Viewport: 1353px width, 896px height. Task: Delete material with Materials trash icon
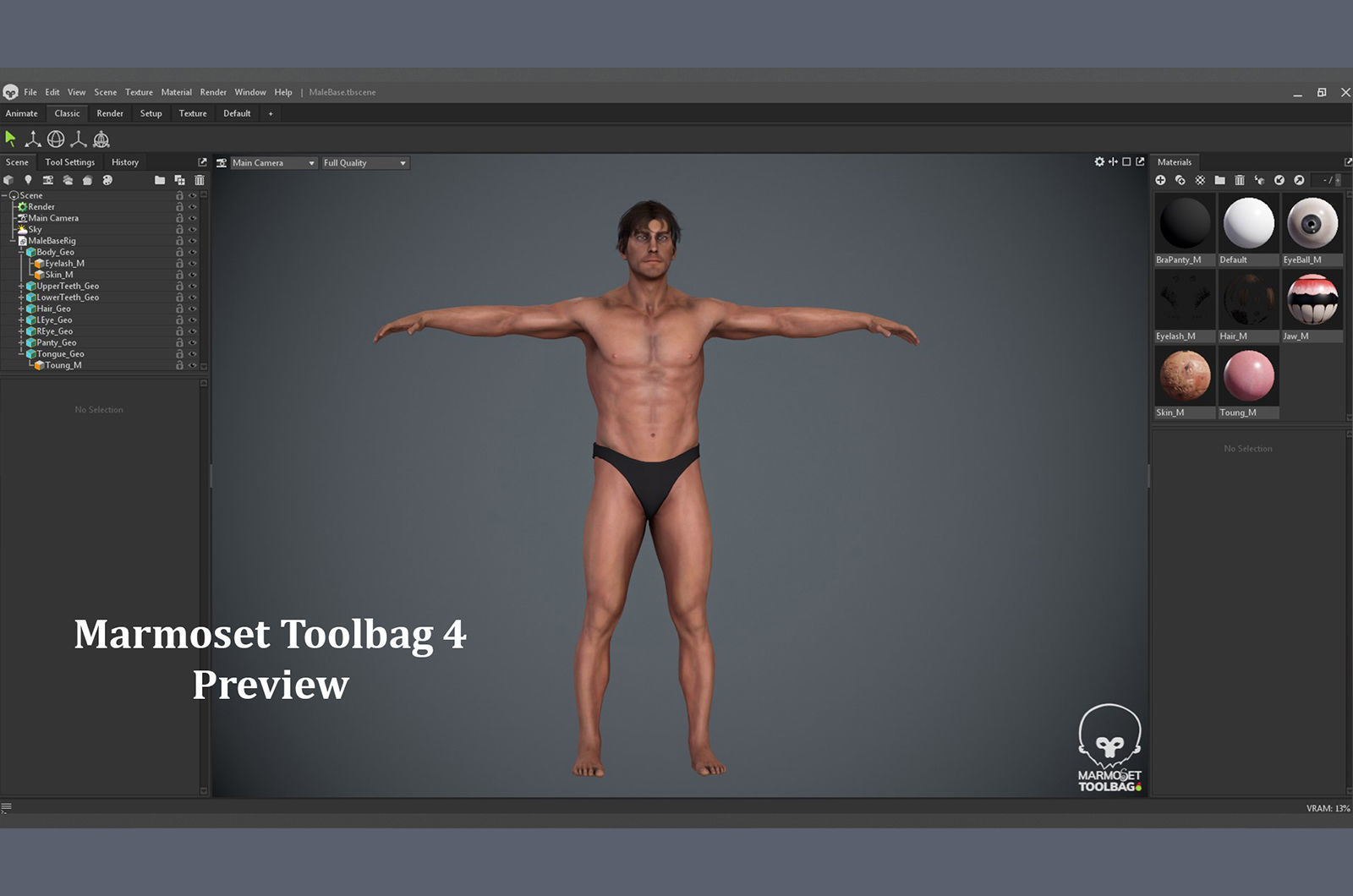coord(1240,180)
